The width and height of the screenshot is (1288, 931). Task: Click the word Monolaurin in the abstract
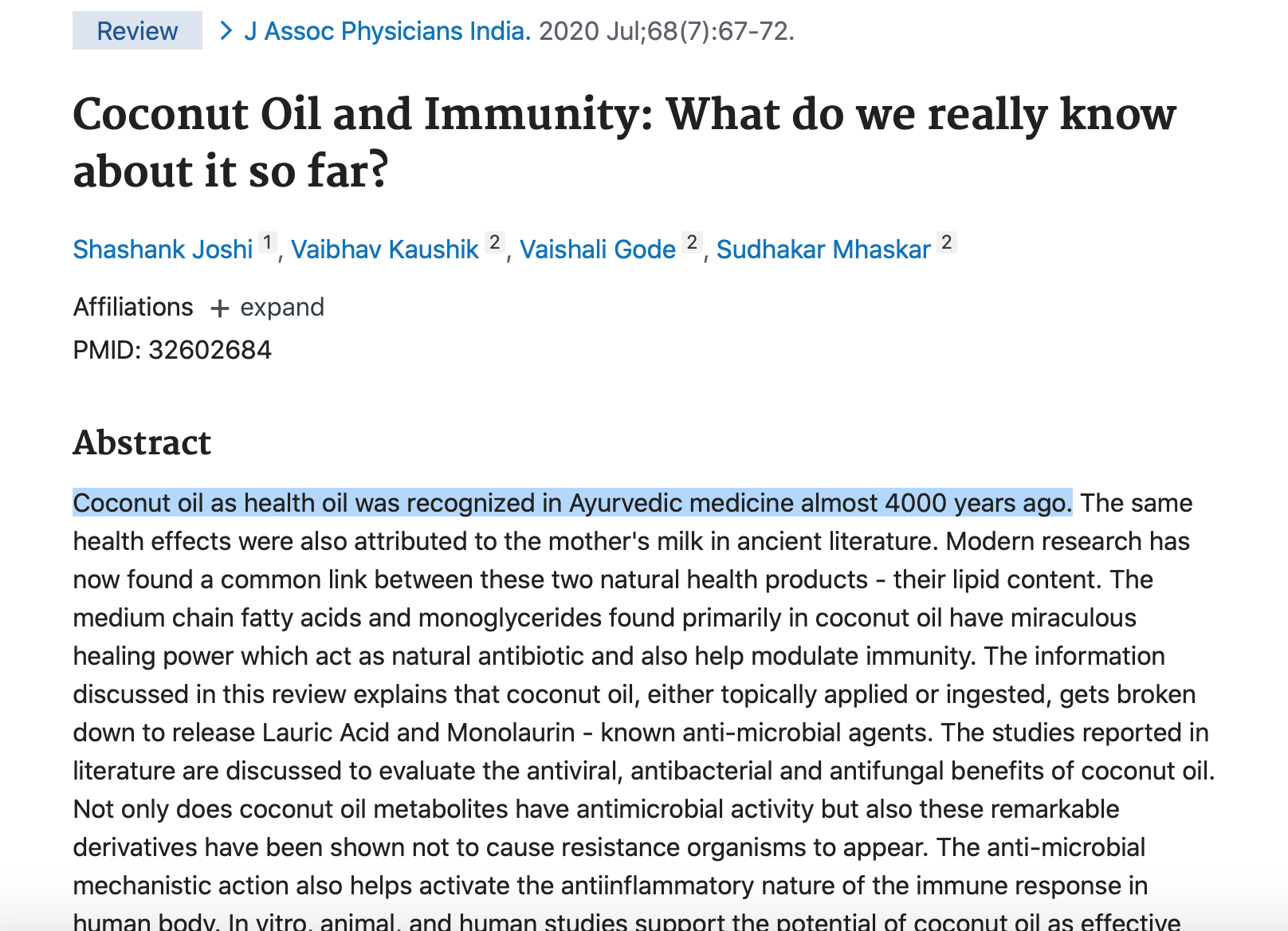point(511,733)
